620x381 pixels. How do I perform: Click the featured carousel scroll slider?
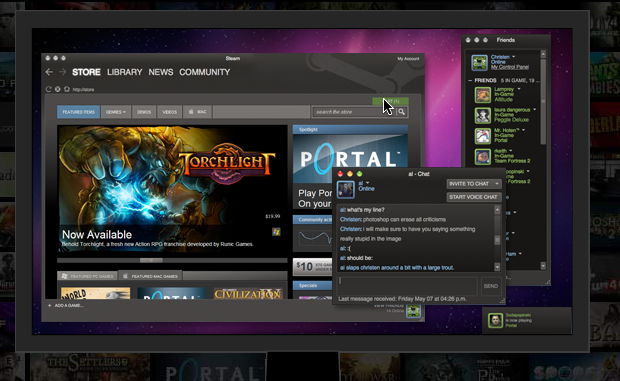point(151,260)
